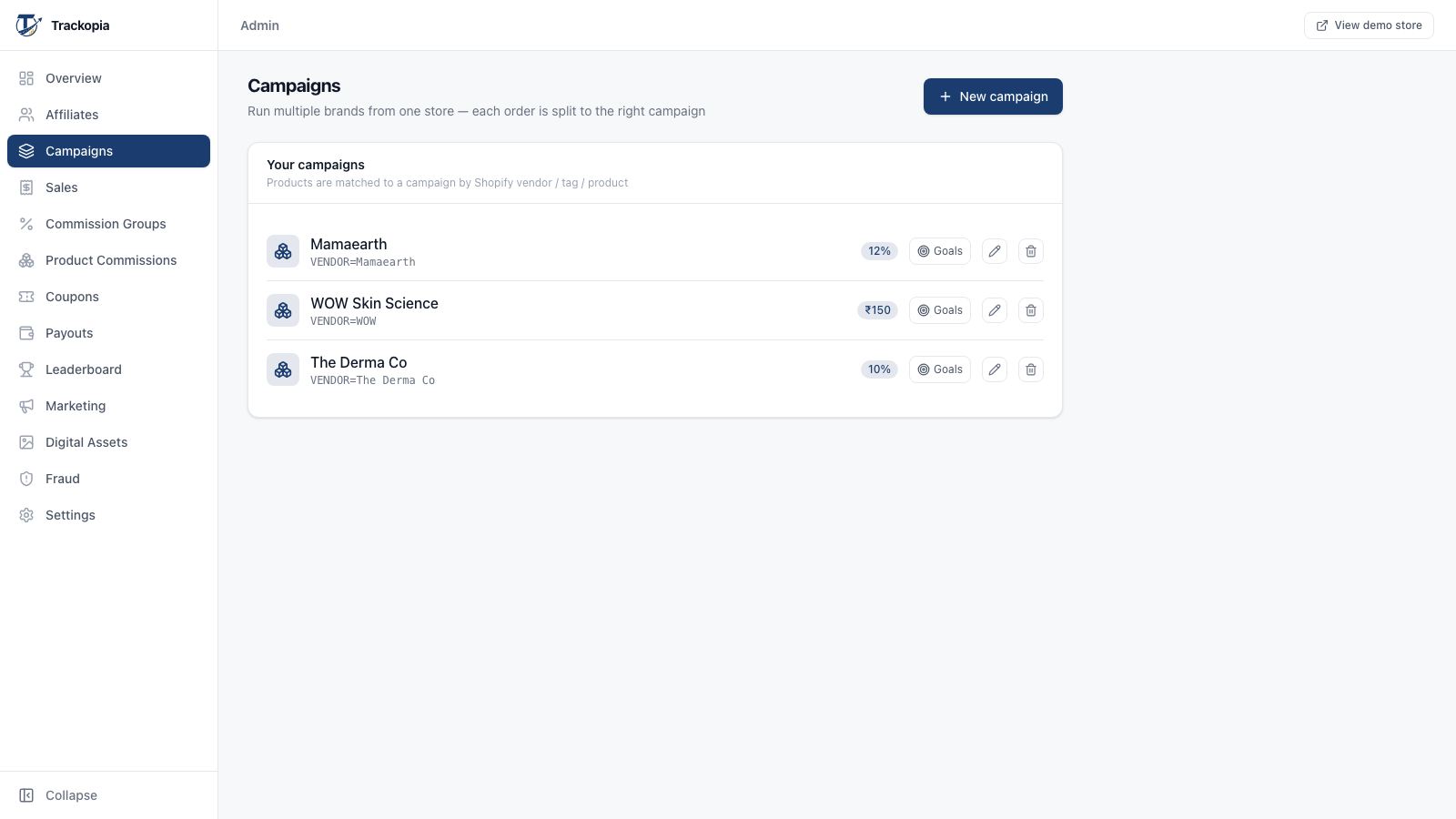This screenshot has width=1456, height=819.
Task: Click the pencil icon for The Derma Co
Action: coord(995,369)
